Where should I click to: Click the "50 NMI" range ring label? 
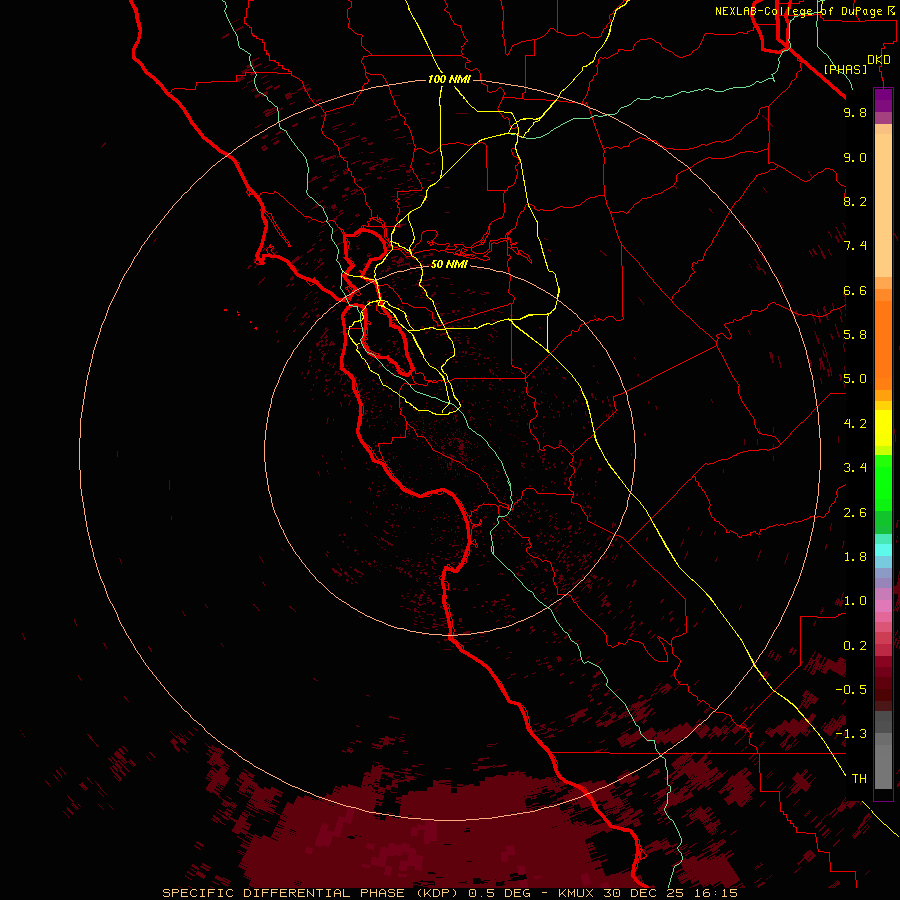(449, 264)
